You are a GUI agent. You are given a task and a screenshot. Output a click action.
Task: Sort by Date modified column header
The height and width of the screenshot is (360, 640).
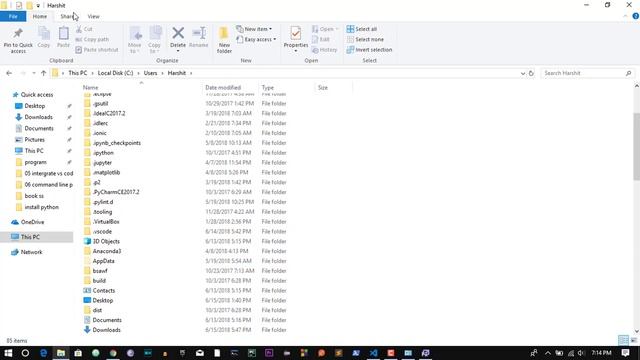coord(223,87)
